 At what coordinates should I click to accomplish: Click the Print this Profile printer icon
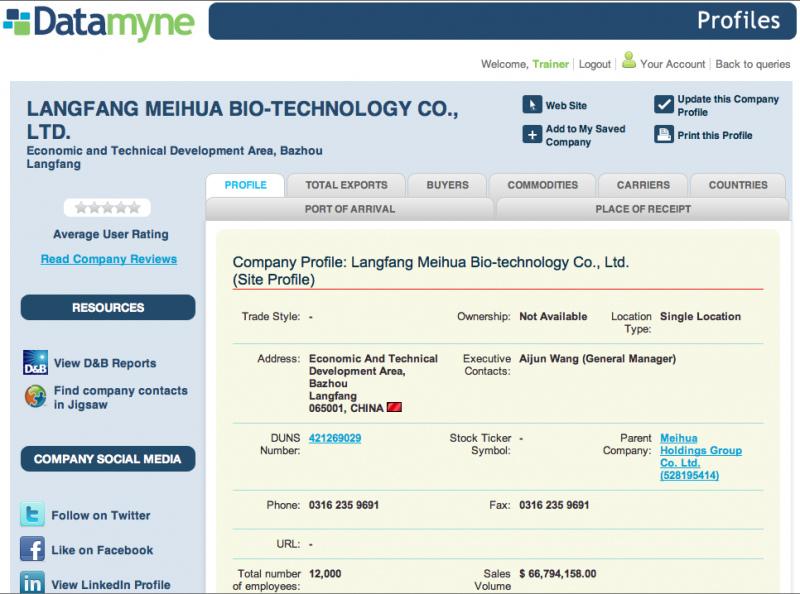coord(664,135)
